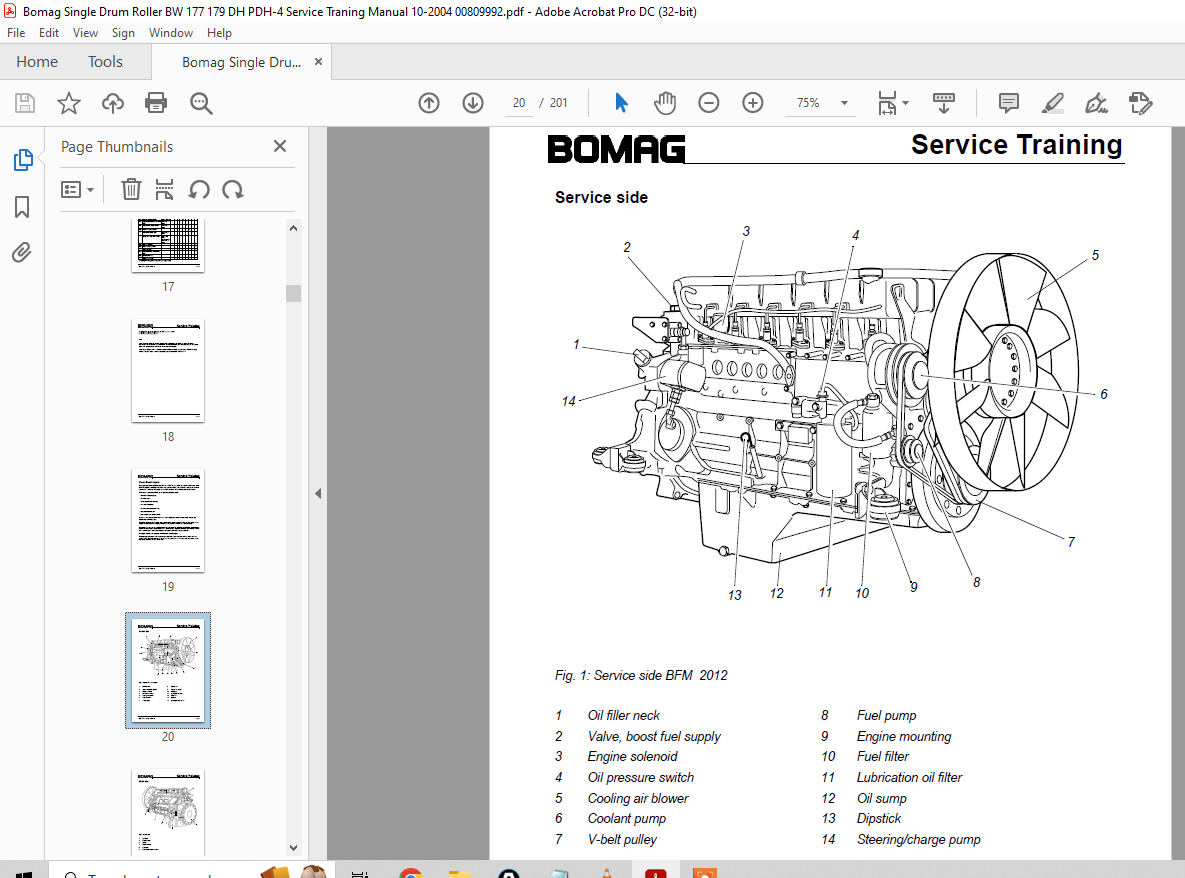Add a comment note icon
This screenshot has height=878, width=1185.
[1009, 103]
